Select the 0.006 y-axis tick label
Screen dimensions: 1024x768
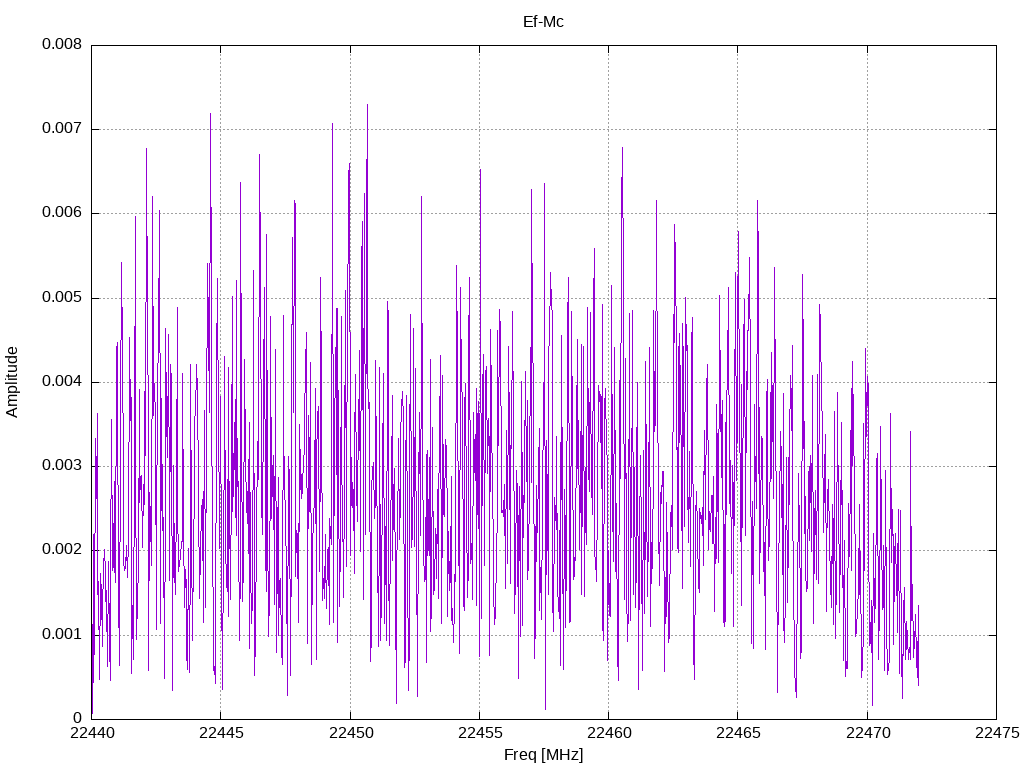point(62,213)
